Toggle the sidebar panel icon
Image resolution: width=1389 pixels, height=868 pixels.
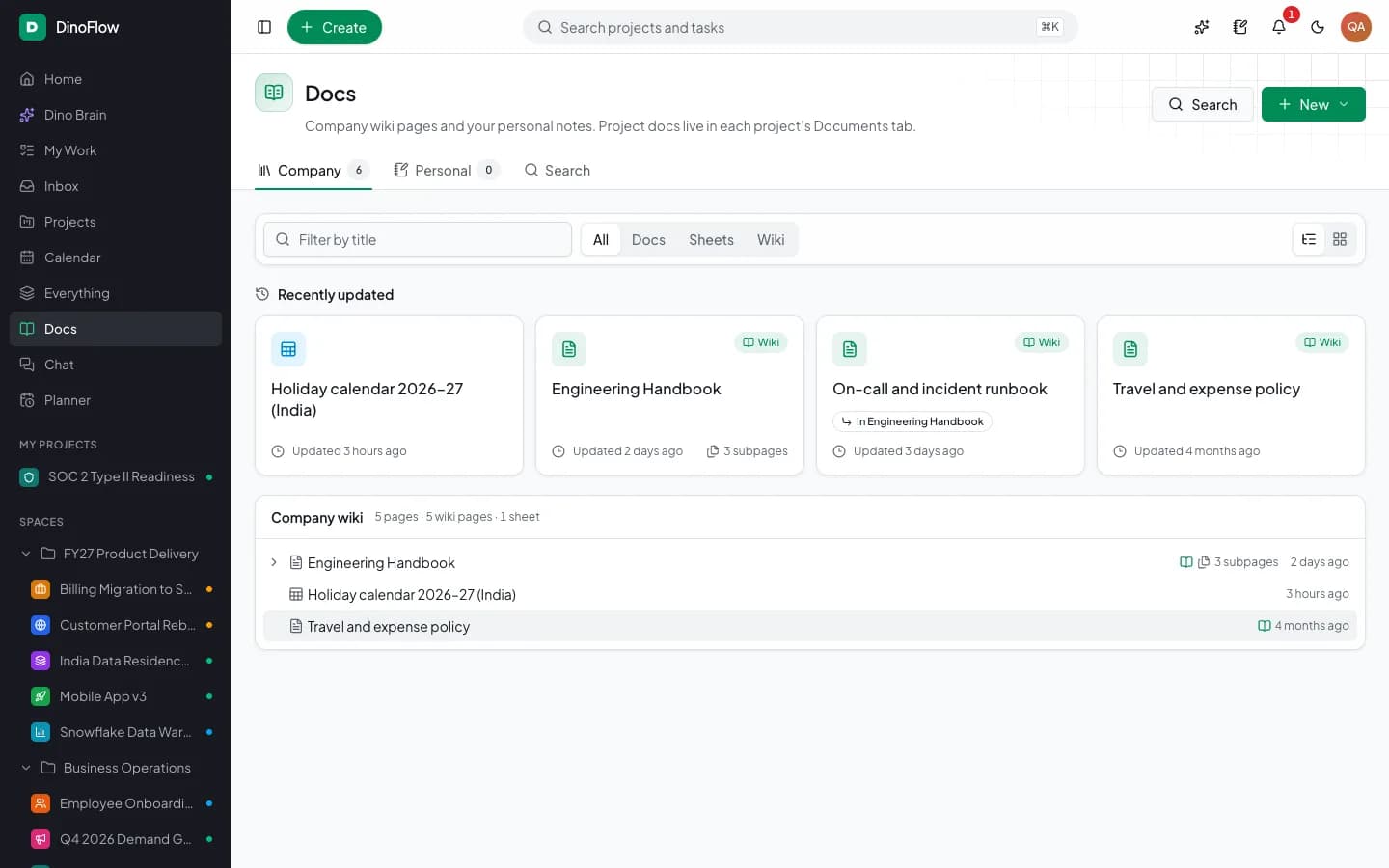click(264, 27)
